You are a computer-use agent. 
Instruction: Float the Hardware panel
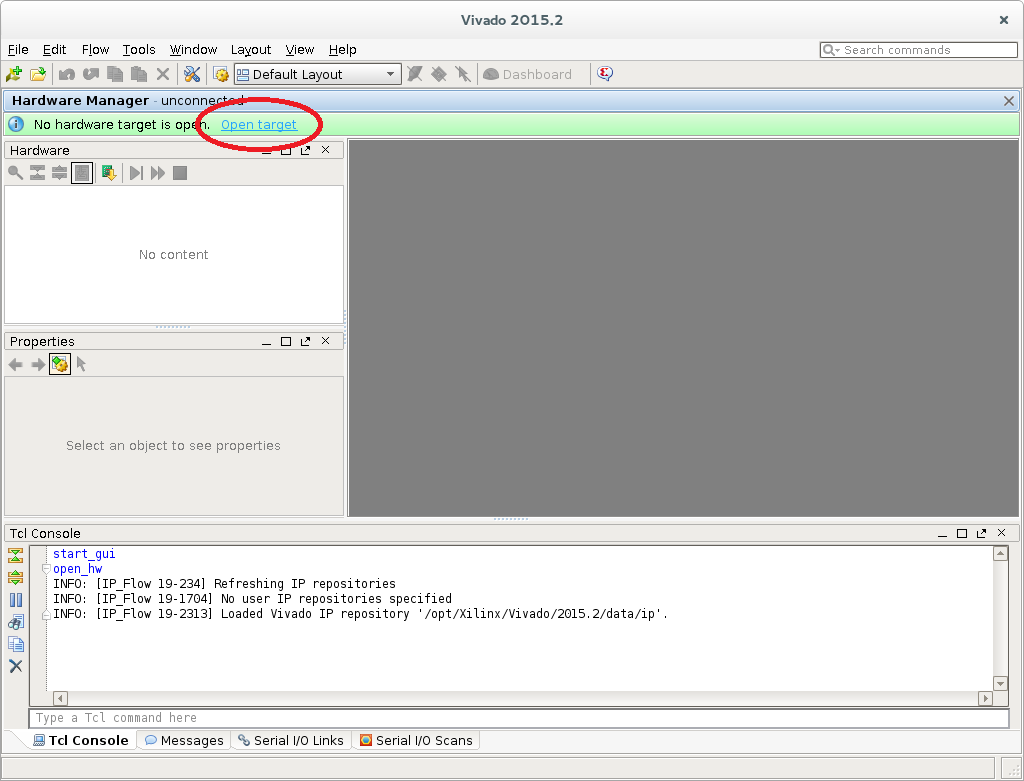[x=305, y=150]
